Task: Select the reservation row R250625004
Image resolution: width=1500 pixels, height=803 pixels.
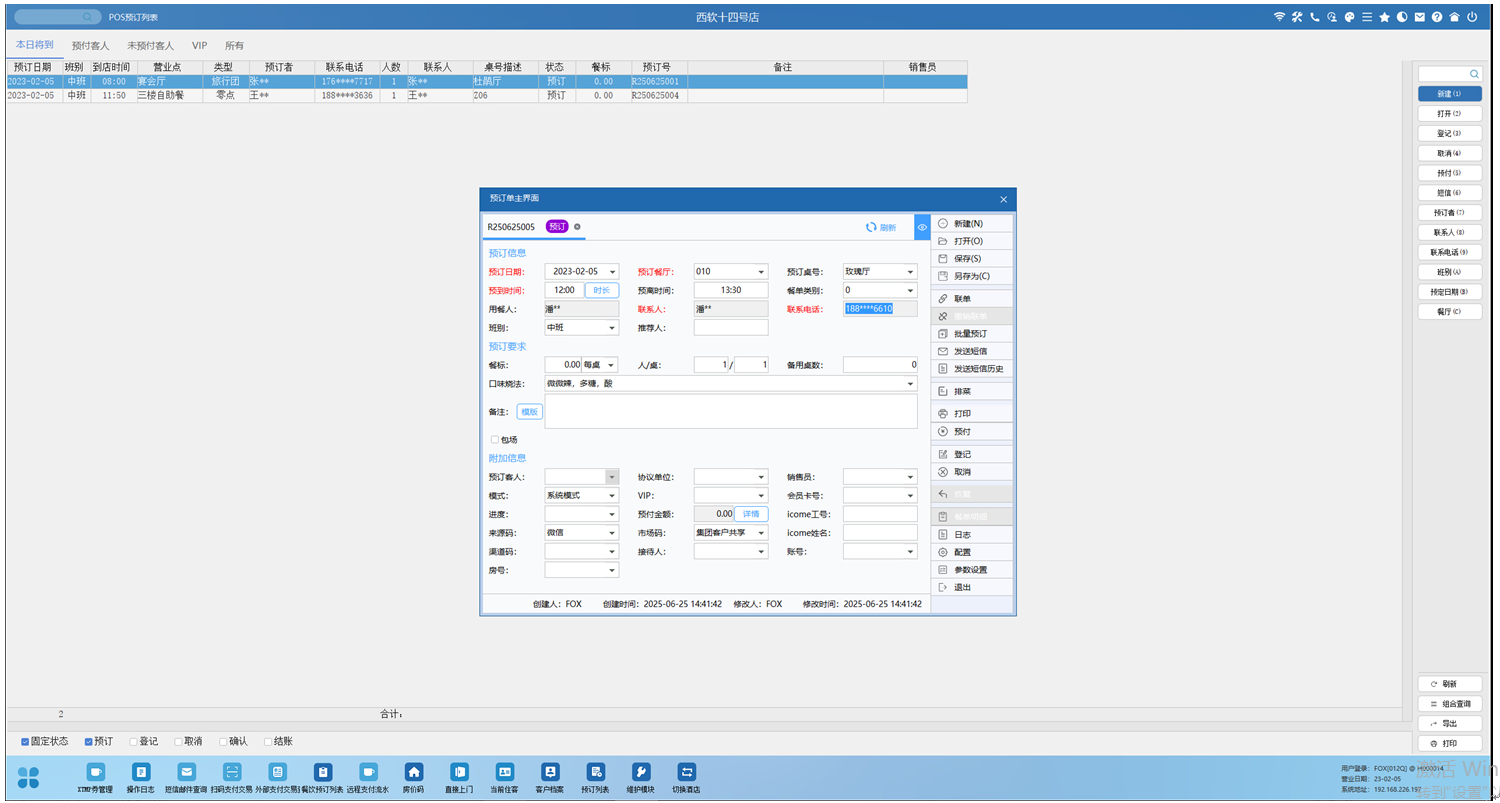Action: click(x=487, y=96)
